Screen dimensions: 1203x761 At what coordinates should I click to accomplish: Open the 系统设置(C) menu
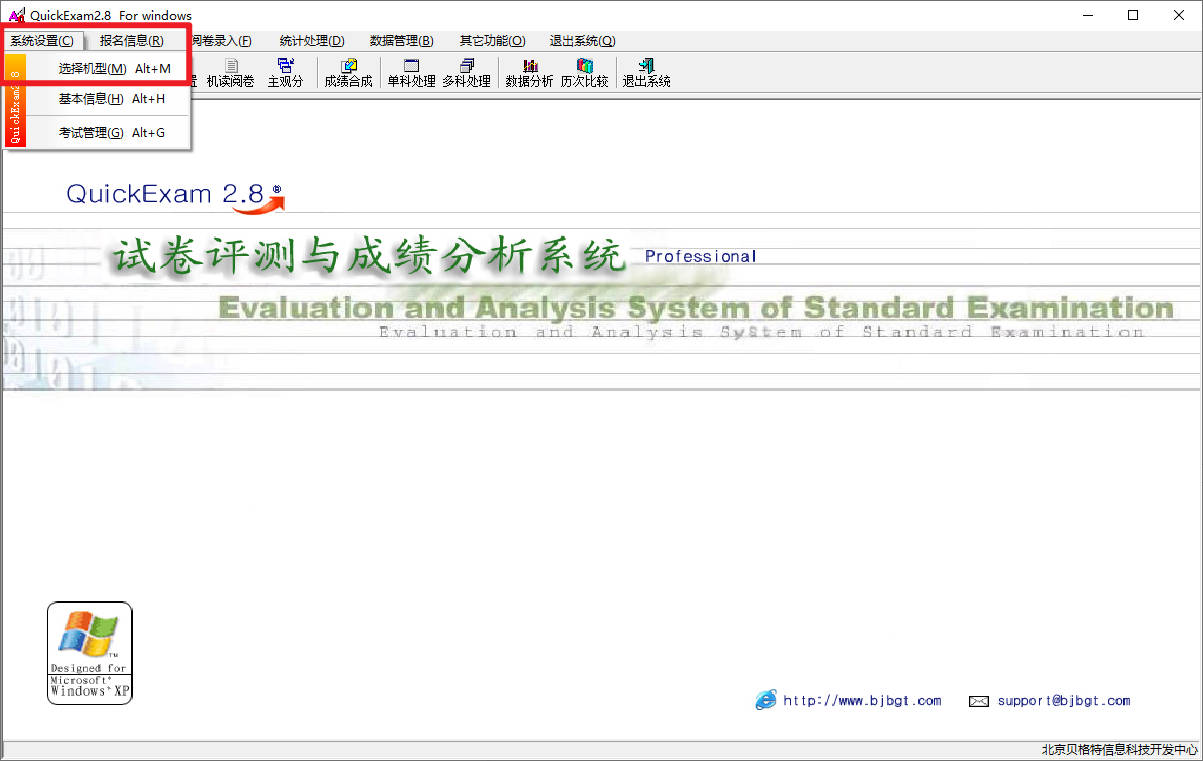click(42, 41)
